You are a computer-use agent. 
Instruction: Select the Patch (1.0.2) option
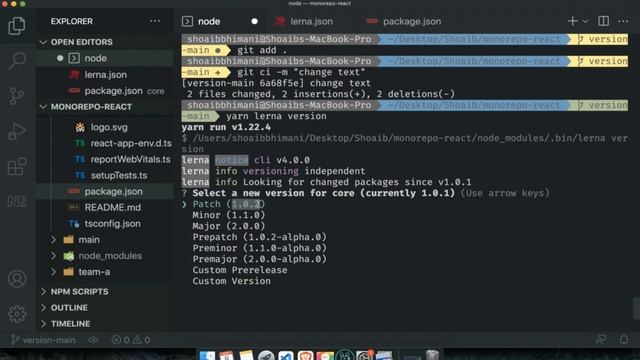point(229,204)
